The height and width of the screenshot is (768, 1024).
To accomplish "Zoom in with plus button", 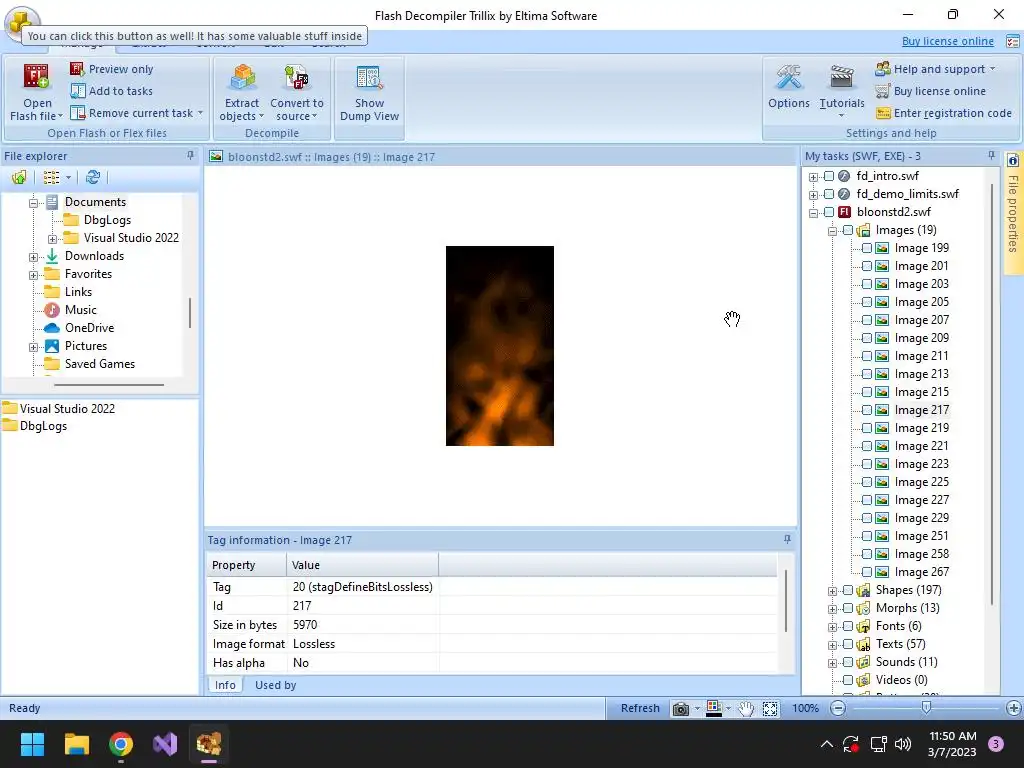I will coord(1014,708).
